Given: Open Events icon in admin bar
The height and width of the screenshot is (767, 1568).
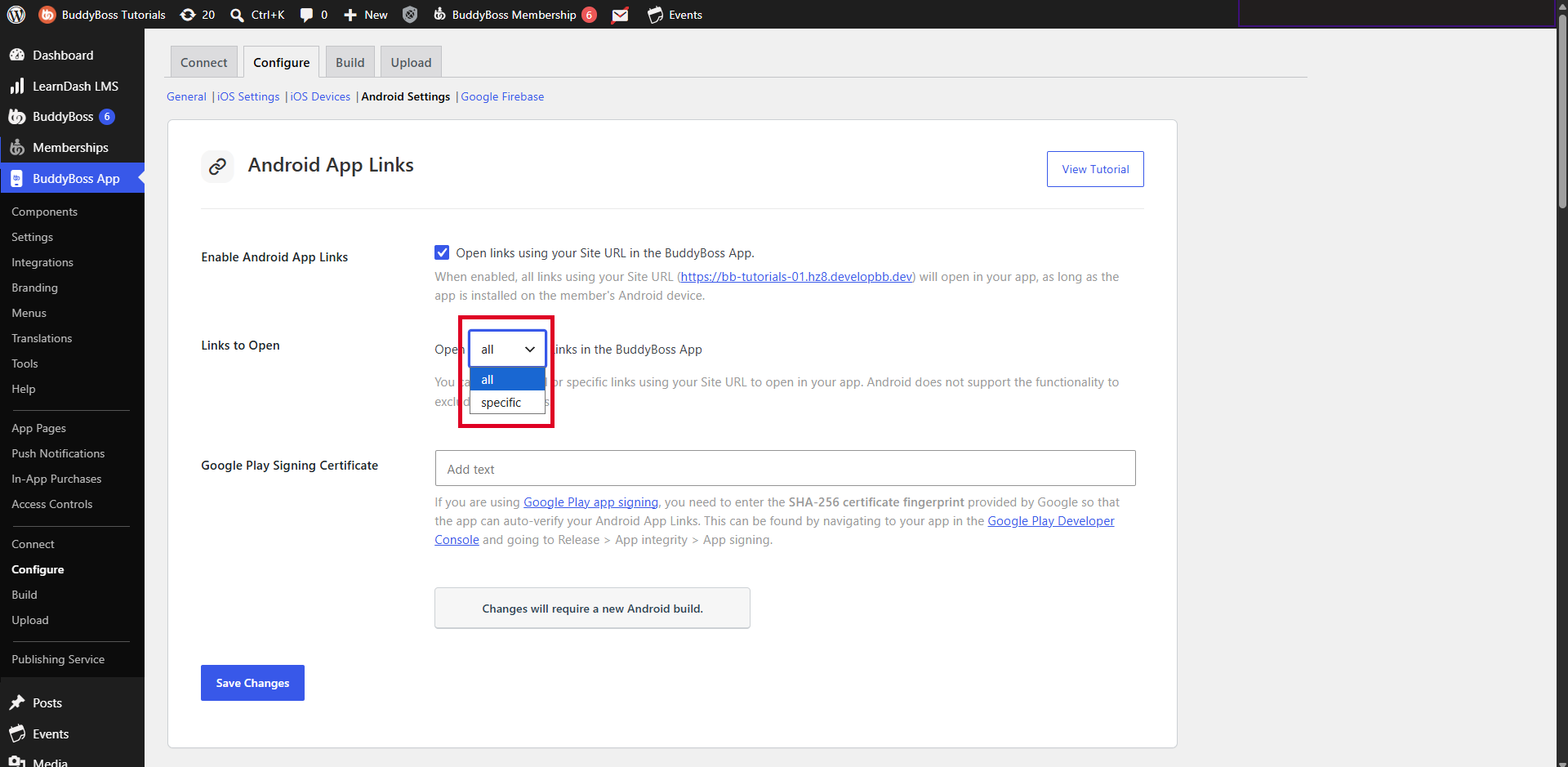Looking at the screenshot, I should [x=655, y=15].
